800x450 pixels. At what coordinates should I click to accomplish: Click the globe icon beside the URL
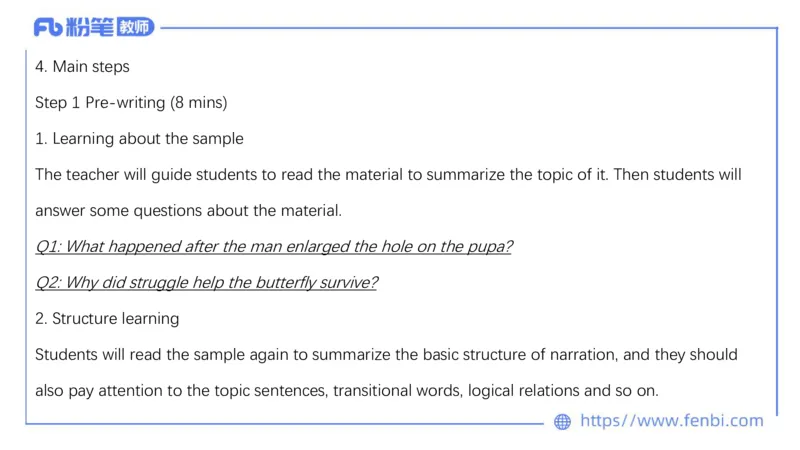point(563,422)
